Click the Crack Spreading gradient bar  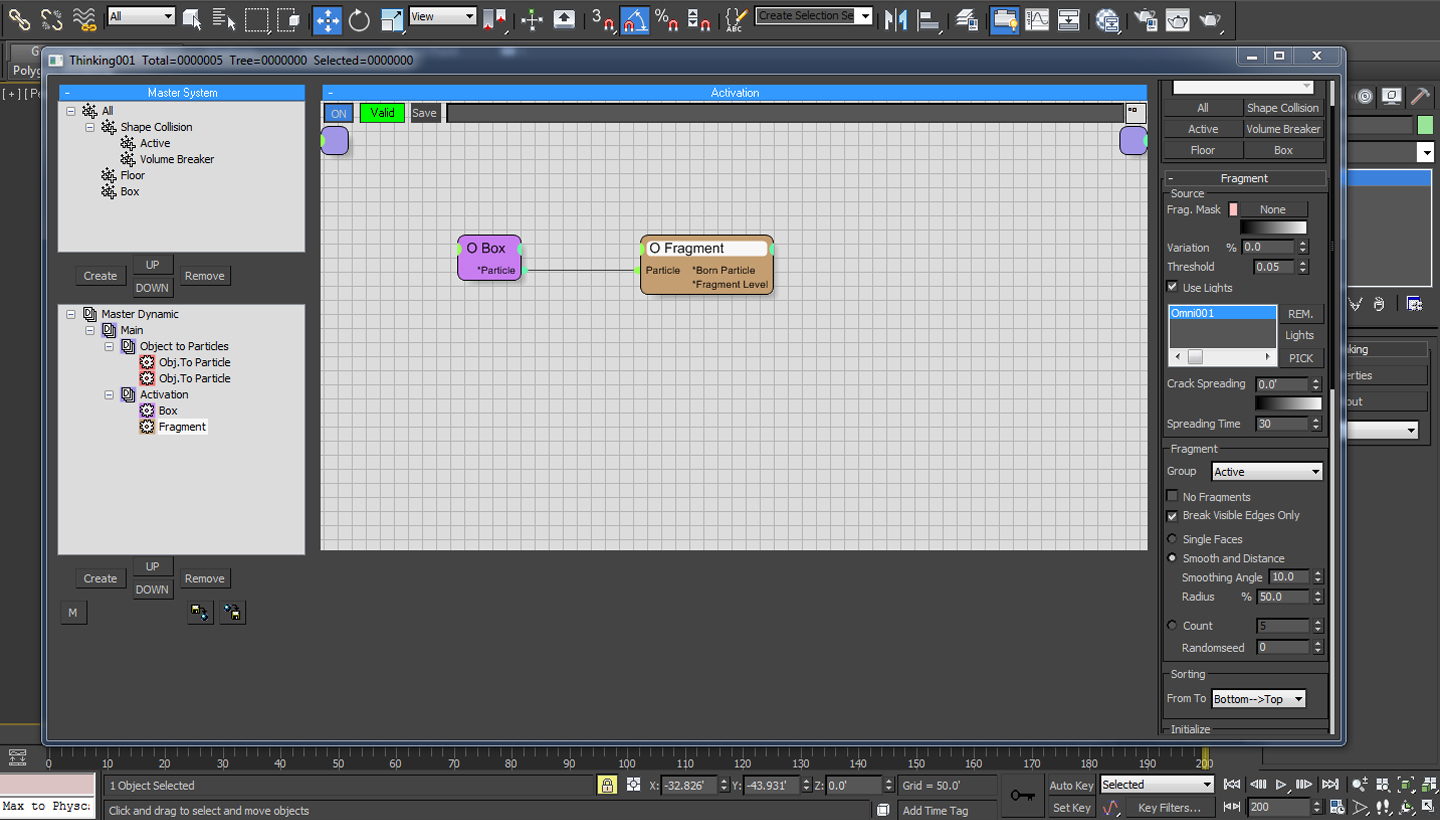point(1288,403)
